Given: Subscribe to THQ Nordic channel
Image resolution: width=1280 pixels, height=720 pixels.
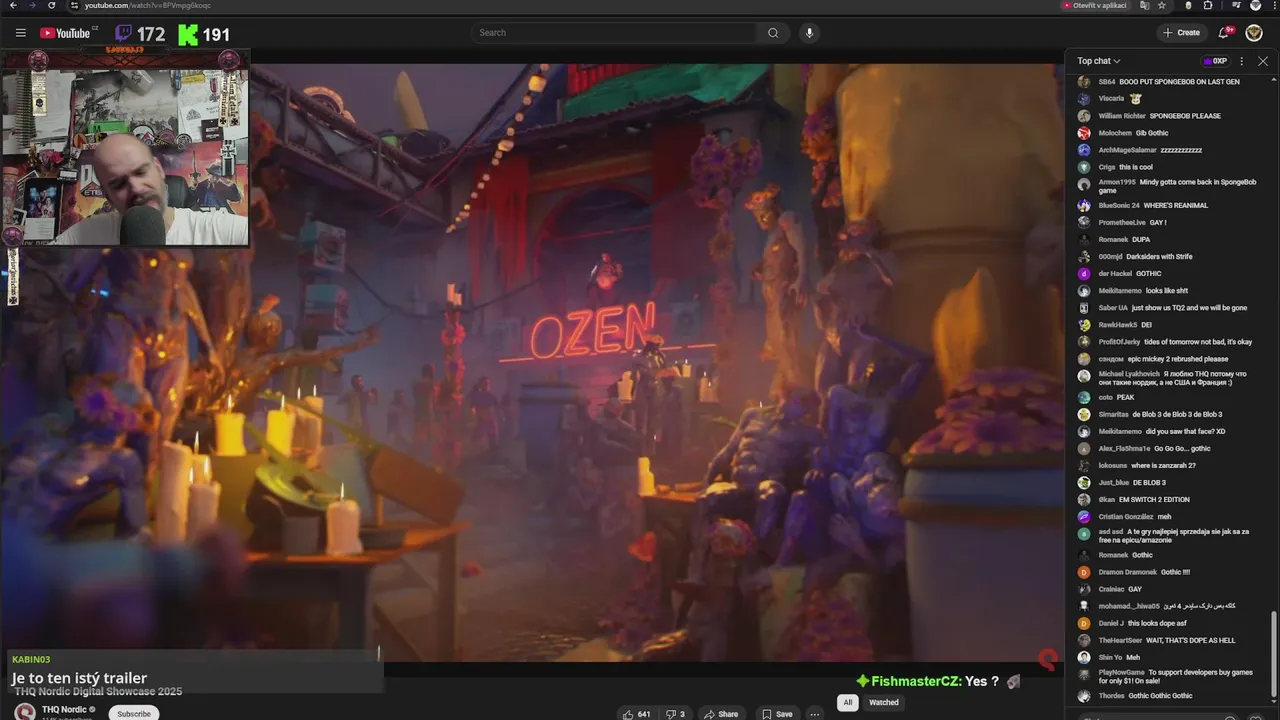Looking at the screenshot, I should [x=134, y=714].
